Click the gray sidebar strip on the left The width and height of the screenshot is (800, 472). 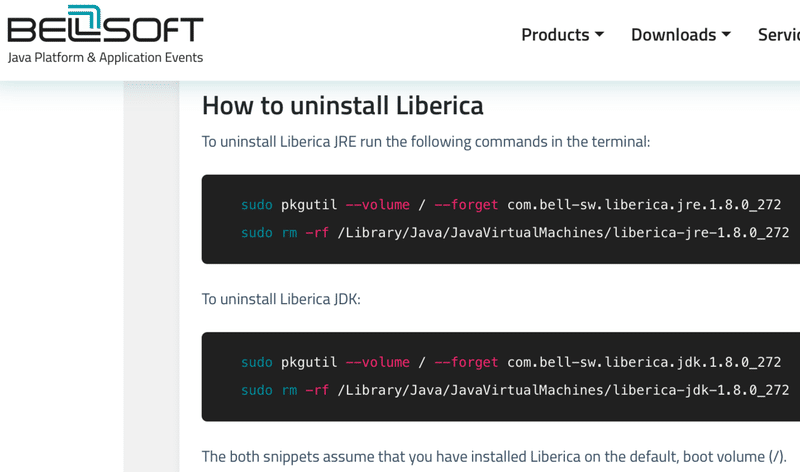(x=151, y=276)
